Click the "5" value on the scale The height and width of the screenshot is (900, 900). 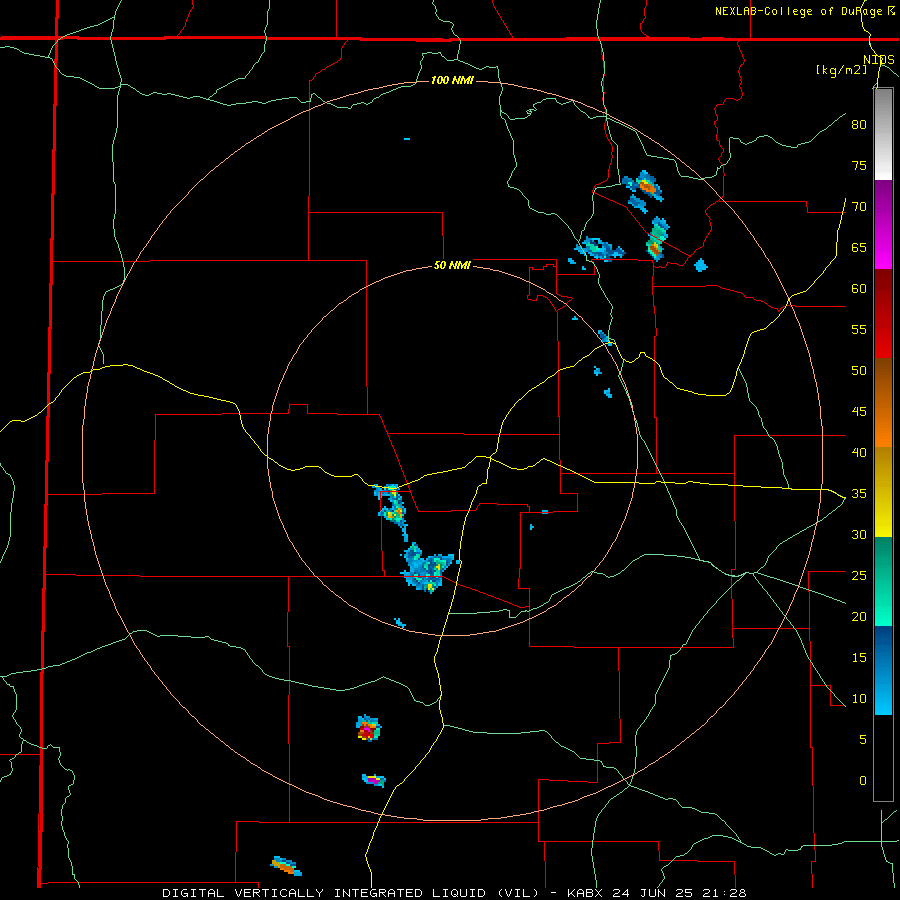click(863, 740)
